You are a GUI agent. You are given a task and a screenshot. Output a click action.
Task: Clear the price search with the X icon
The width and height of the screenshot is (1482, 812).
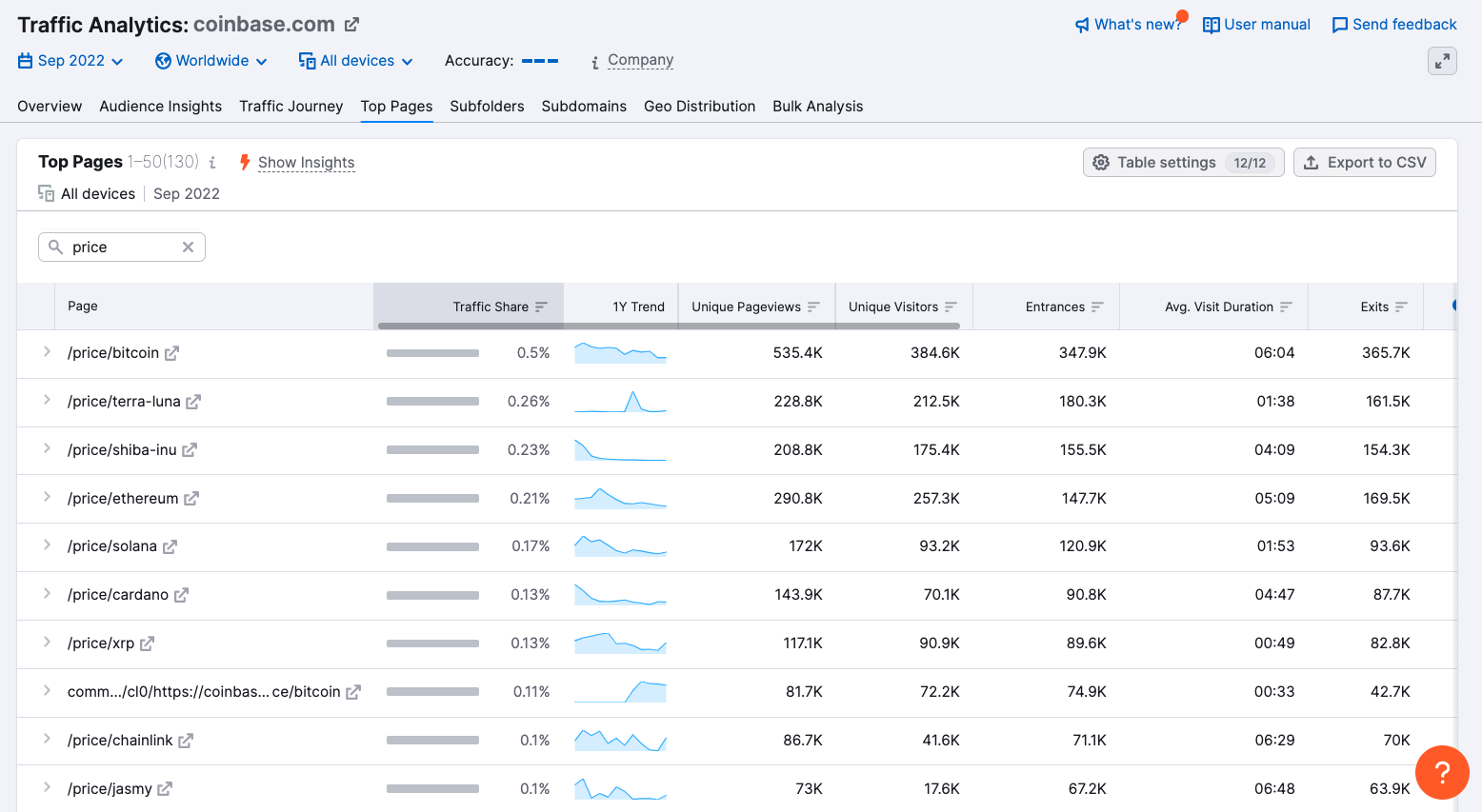pyautogui.click(x=188, y=248)
